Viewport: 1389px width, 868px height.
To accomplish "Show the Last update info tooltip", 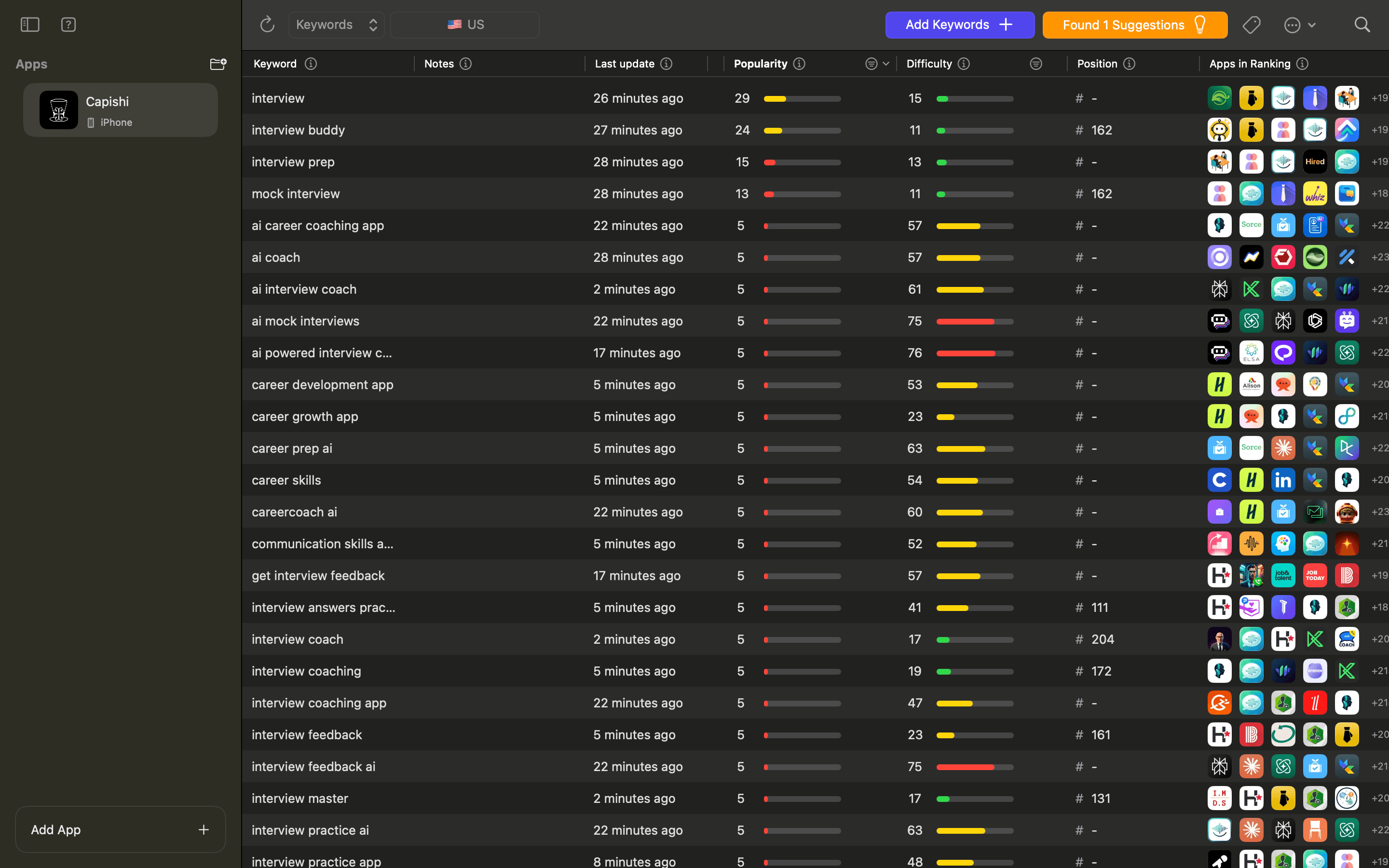I will pos(666,64).
